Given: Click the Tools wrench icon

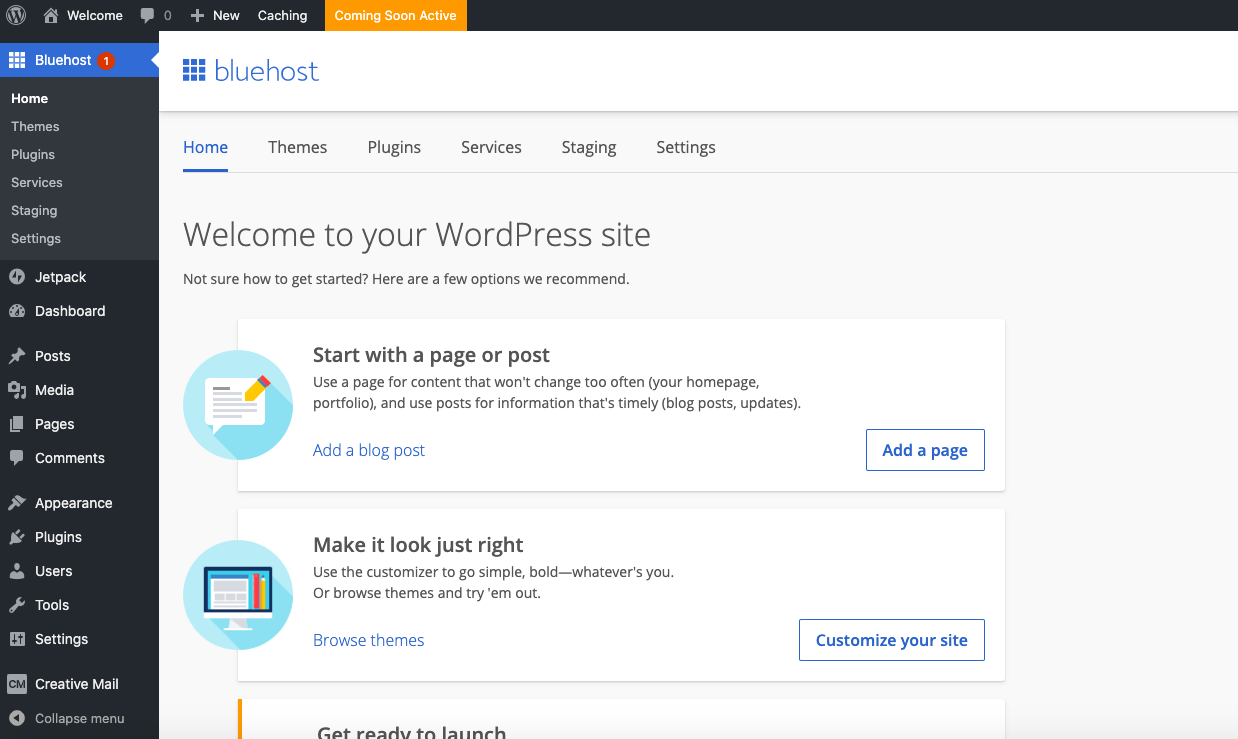Looking at the screenshot, I should tap(16, 605).
